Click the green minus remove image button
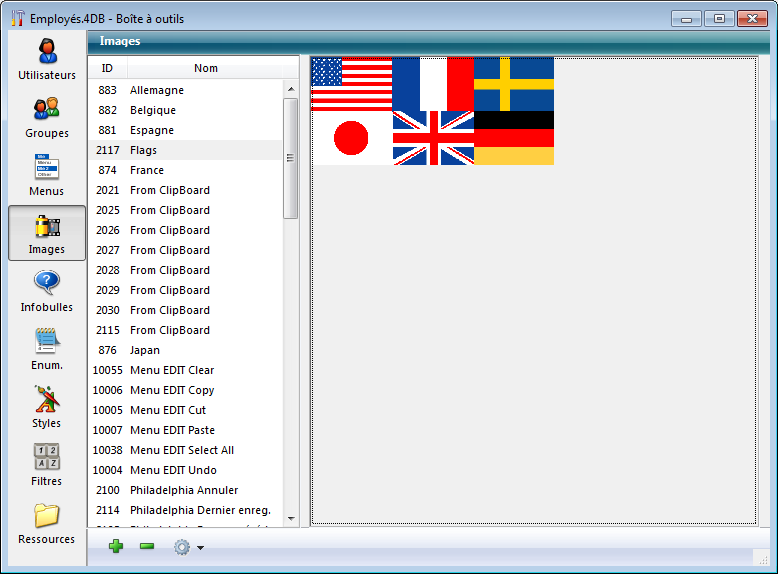 tap(147, 547)
